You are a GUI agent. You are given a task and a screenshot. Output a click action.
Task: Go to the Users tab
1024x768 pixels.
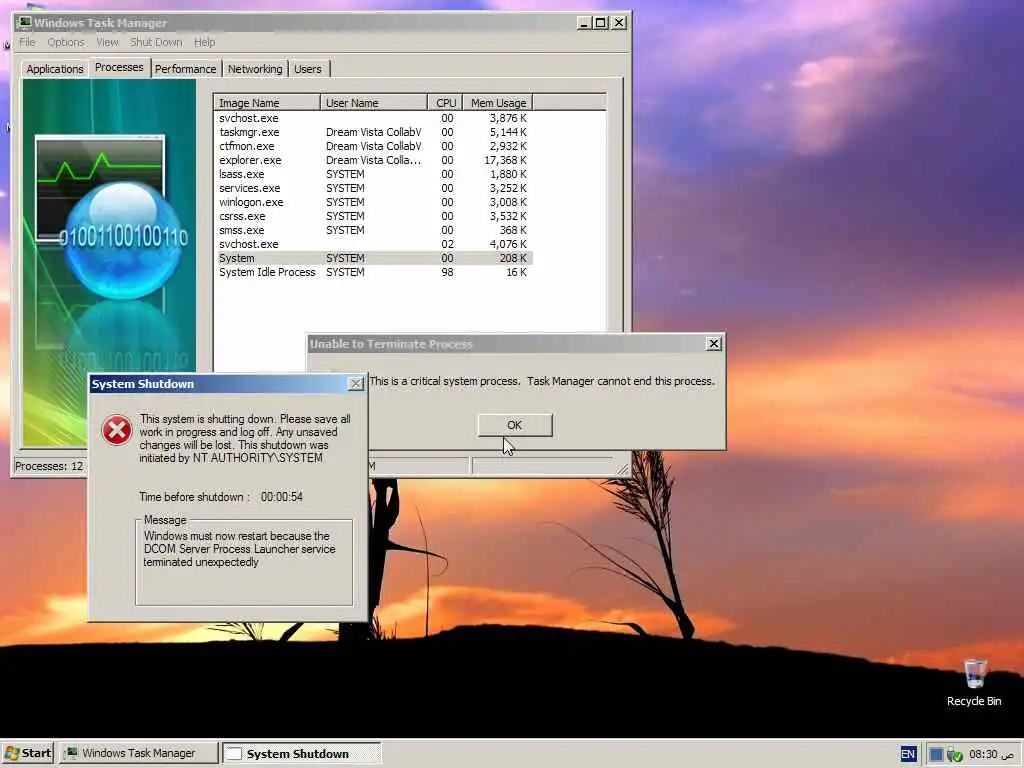[x=308, y=69]
